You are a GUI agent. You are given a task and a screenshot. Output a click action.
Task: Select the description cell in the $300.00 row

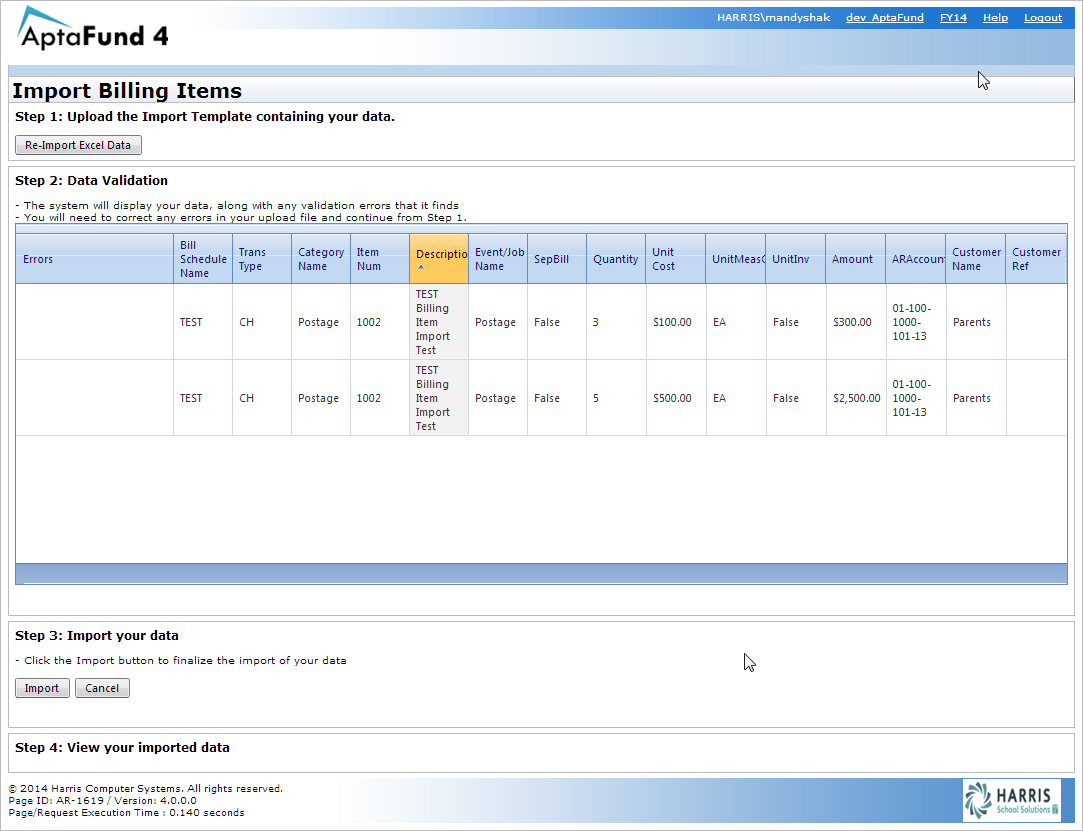pos(439,322)
